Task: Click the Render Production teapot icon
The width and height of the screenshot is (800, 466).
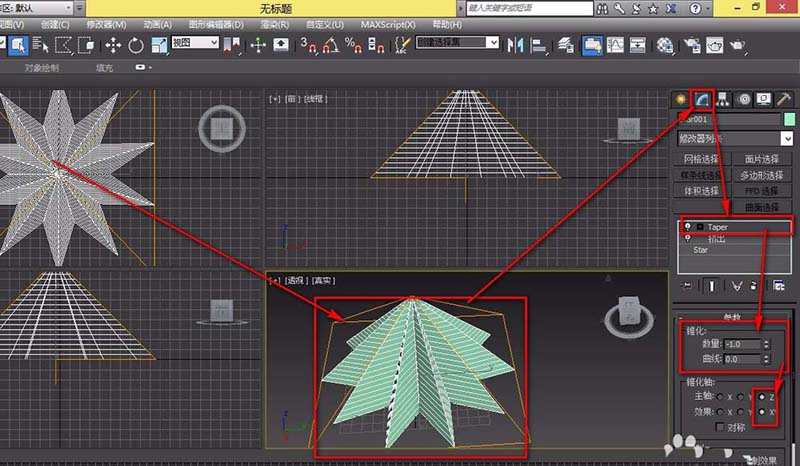Action: [737, 45]
